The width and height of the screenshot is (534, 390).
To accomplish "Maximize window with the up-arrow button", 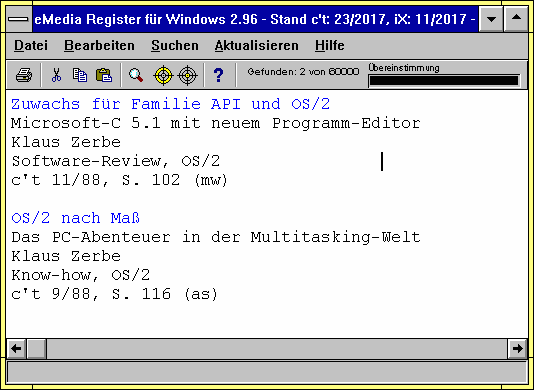I will click(x=516, y=19).
